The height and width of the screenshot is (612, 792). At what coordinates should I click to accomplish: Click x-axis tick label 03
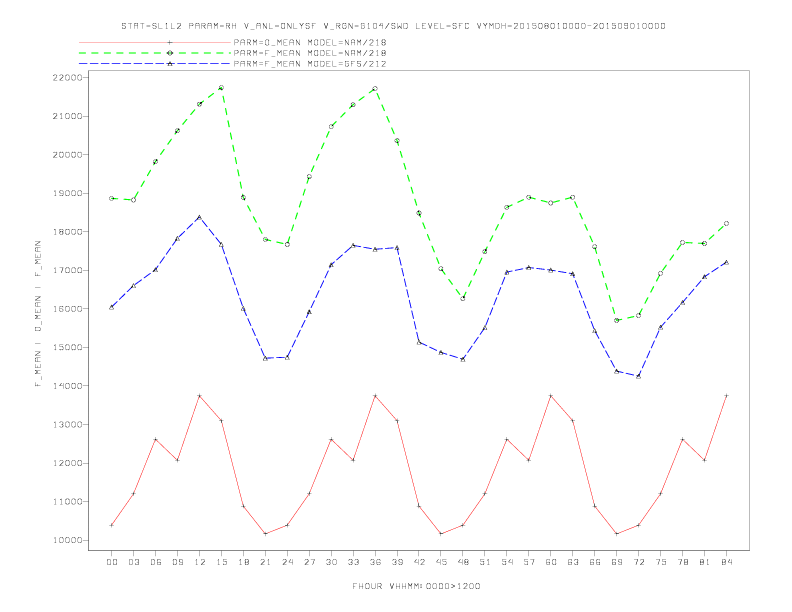click(133, 562)
